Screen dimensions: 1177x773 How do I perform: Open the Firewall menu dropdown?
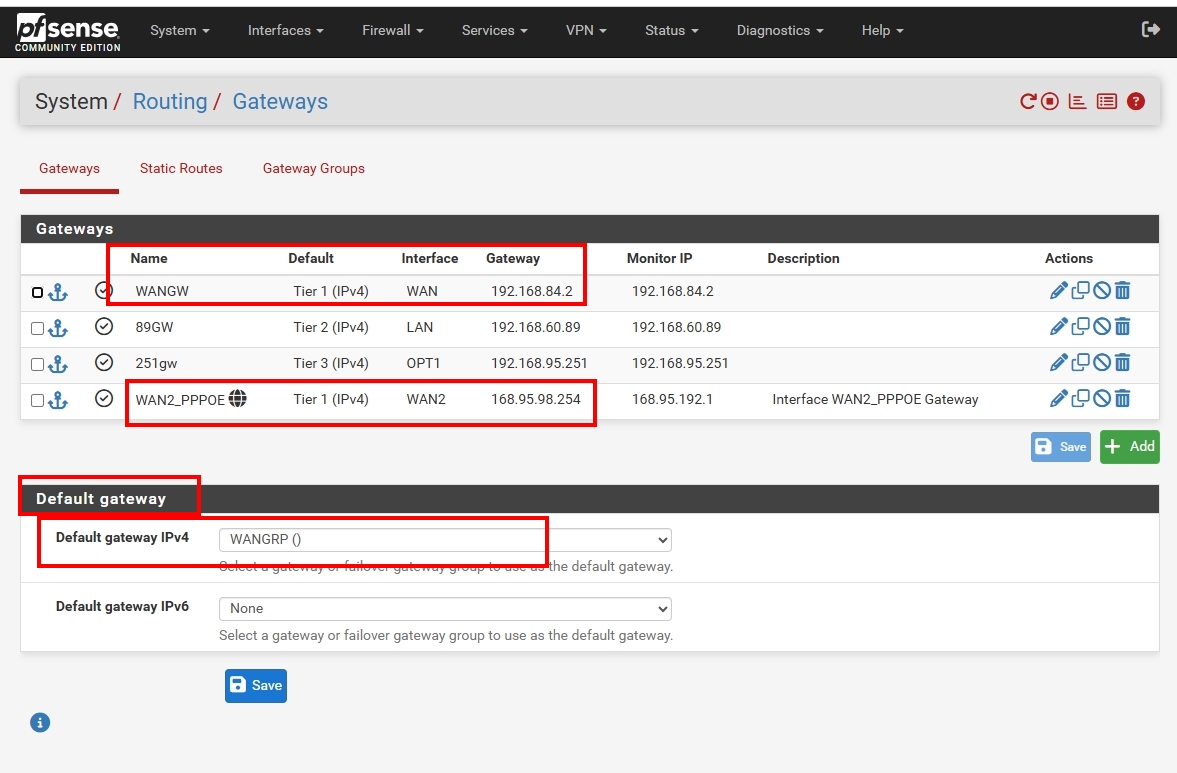tap(392, 30)
